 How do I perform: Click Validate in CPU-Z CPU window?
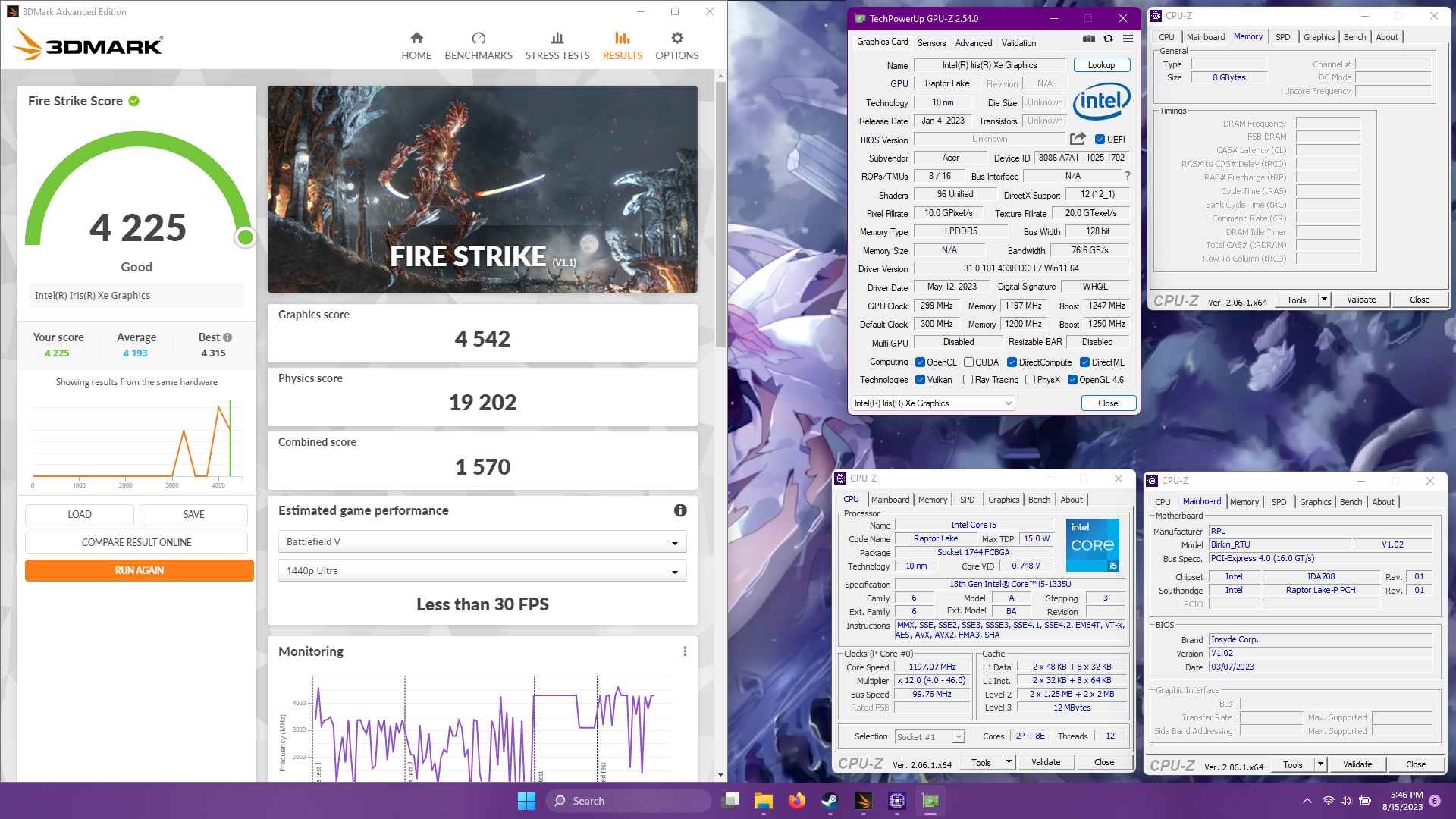click(1046, 762)
